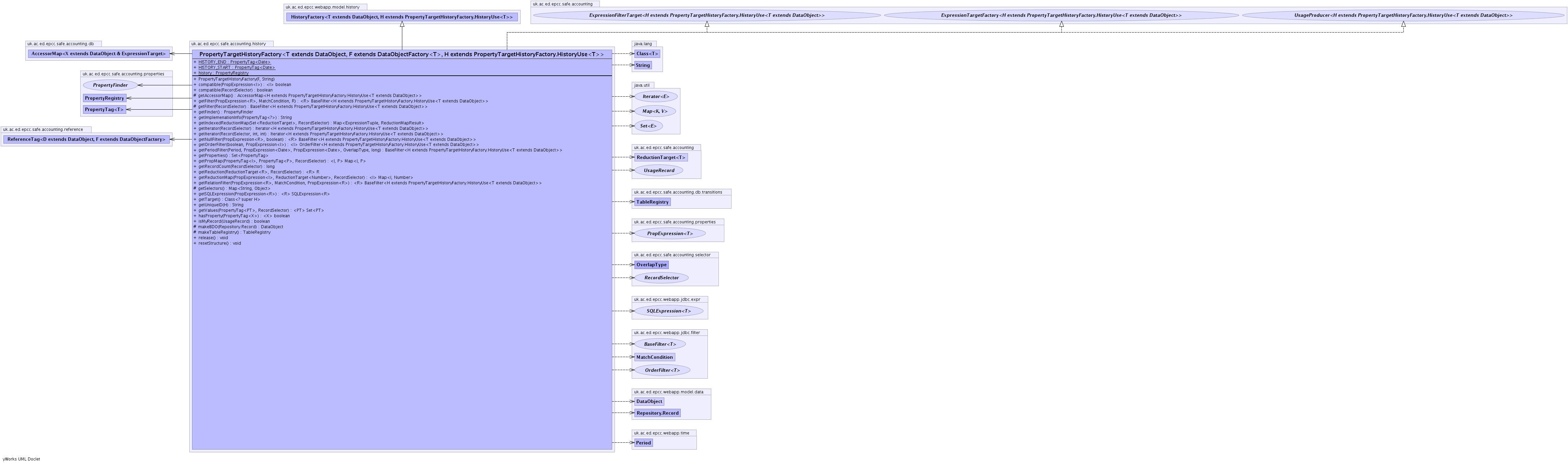Click the PropertyFinder interface ellipse
The height and width of the screenshot is (465, 1568).
click(110, 85)
